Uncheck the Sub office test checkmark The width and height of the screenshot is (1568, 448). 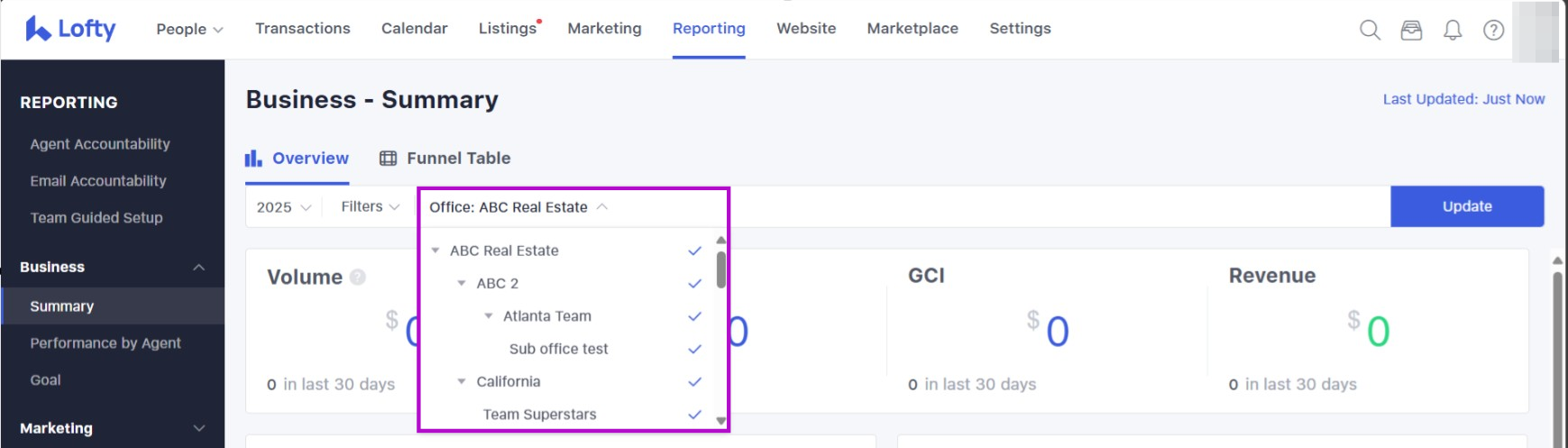pyautogui.click(x=694, y=349)
